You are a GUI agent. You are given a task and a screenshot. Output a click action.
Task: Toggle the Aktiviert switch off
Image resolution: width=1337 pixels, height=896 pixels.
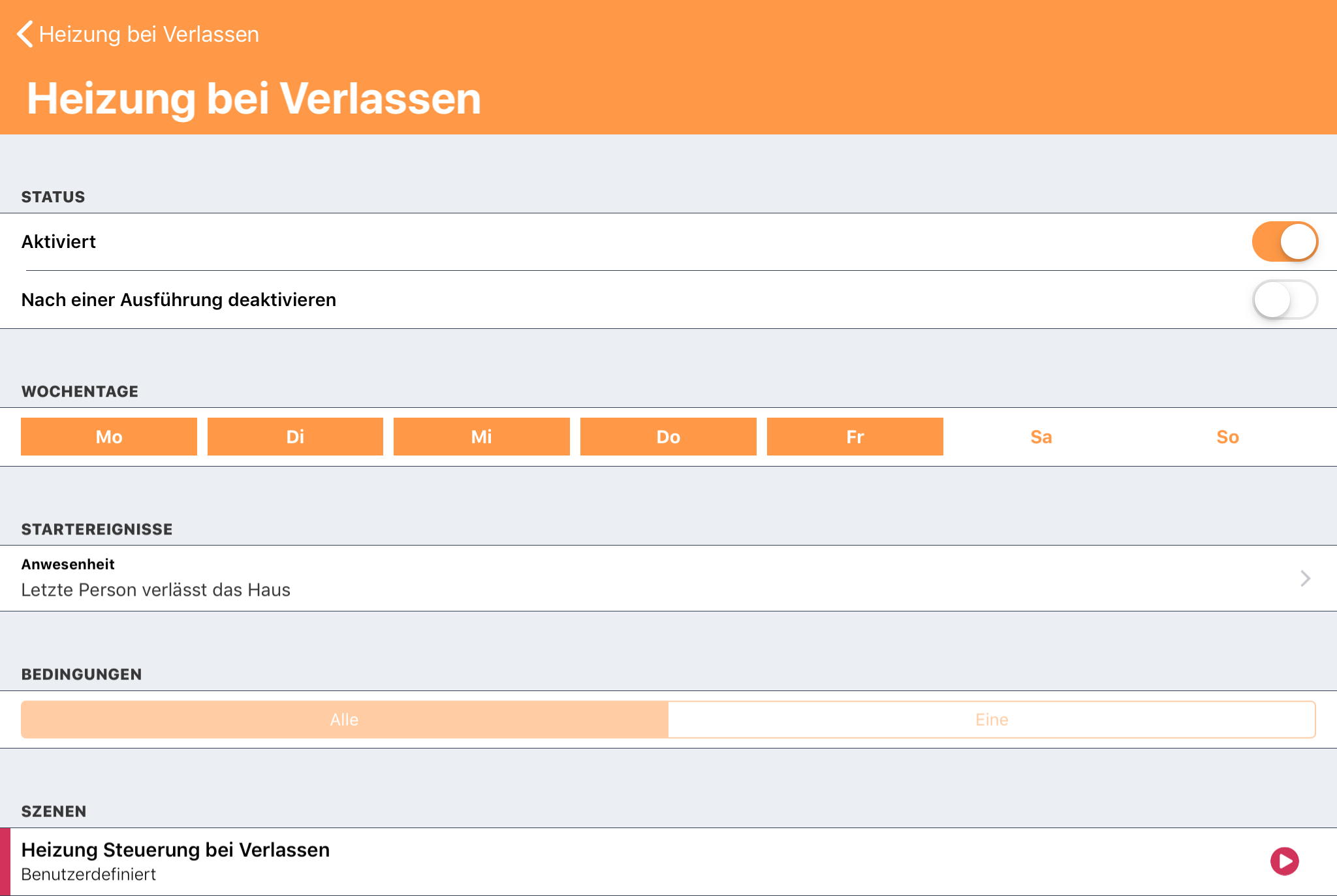pos(1284,241)
